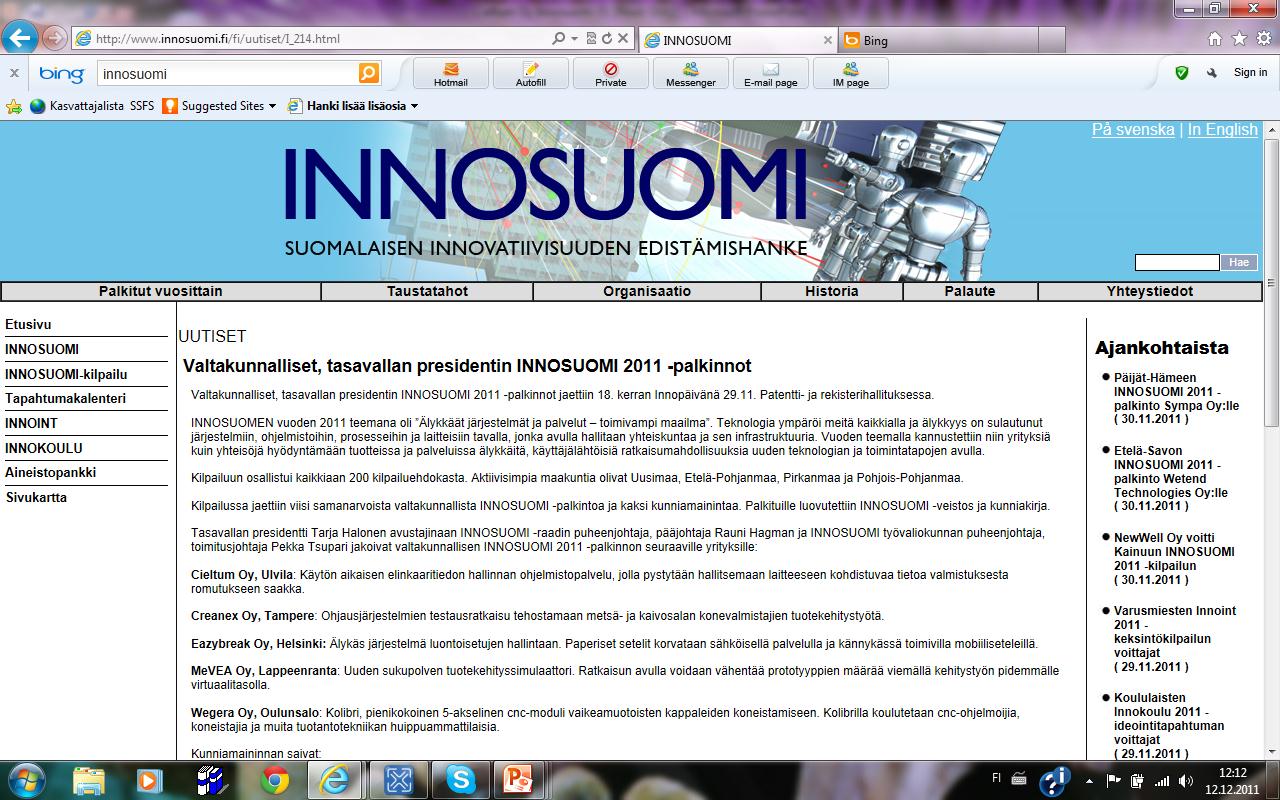
Task: Open Skype from the taskbar
Action: click(461, 780)
